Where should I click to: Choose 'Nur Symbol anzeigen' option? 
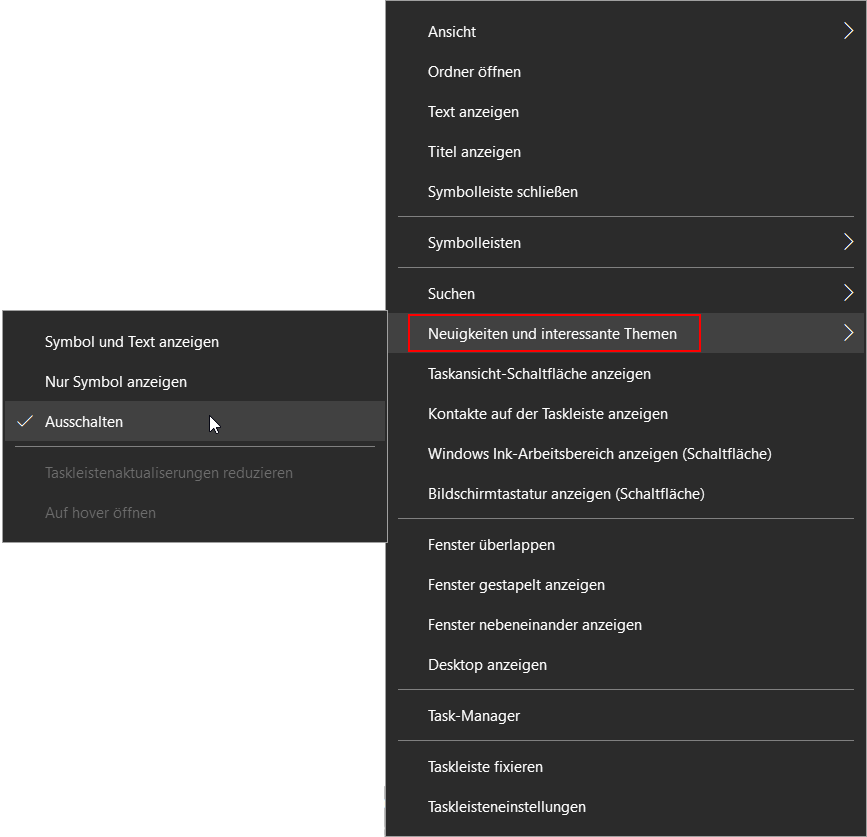[116, 382]
